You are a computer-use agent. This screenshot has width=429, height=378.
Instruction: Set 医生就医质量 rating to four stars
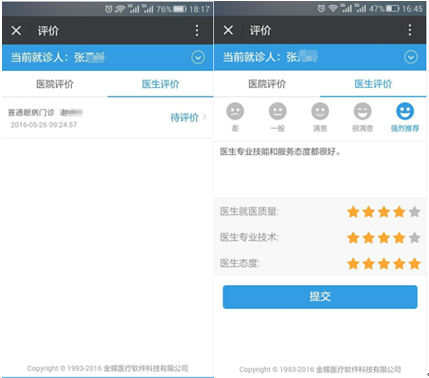[399, 212]
